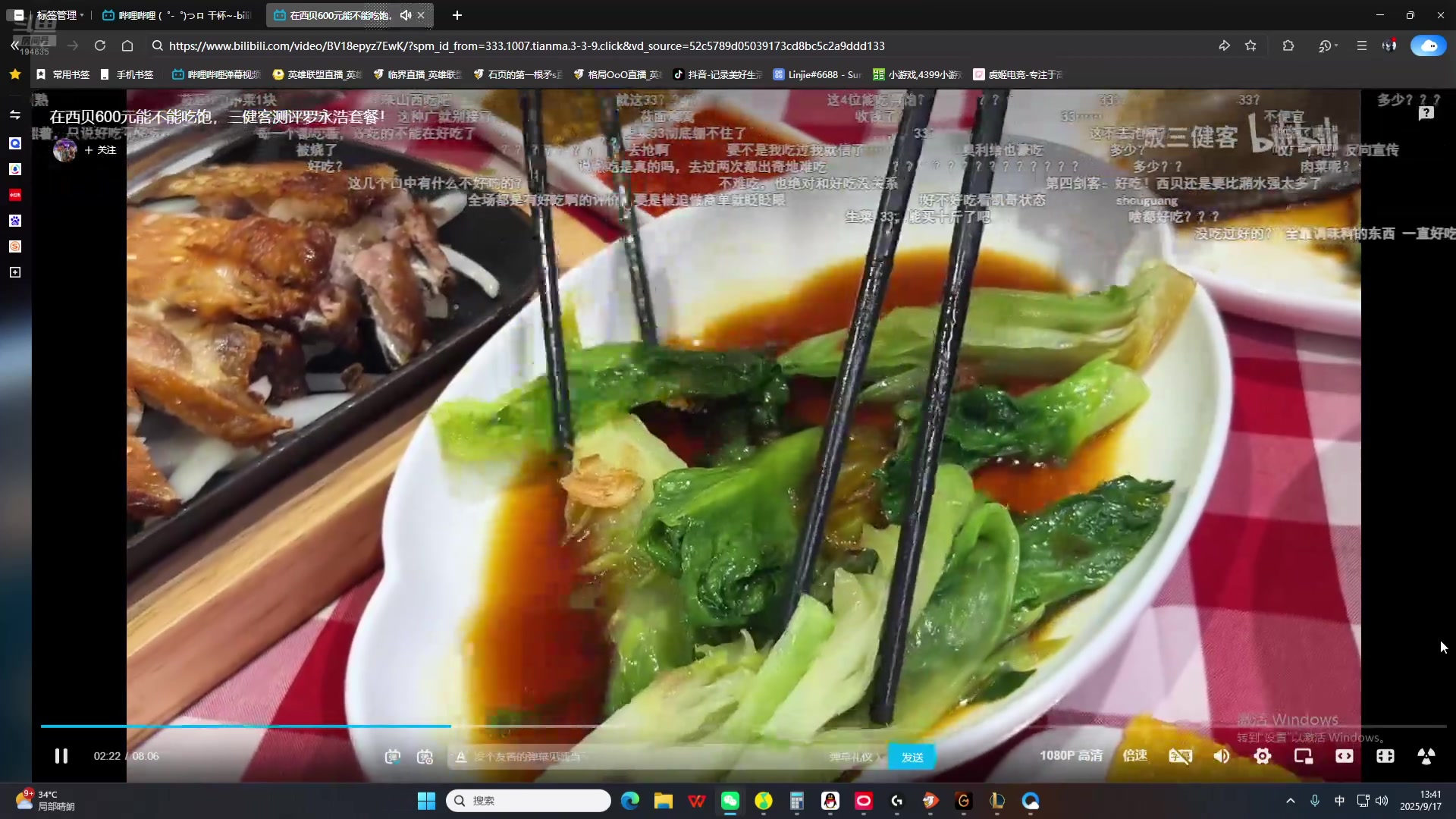Expand the system tray hidden icons

(x=1290, y=801)
